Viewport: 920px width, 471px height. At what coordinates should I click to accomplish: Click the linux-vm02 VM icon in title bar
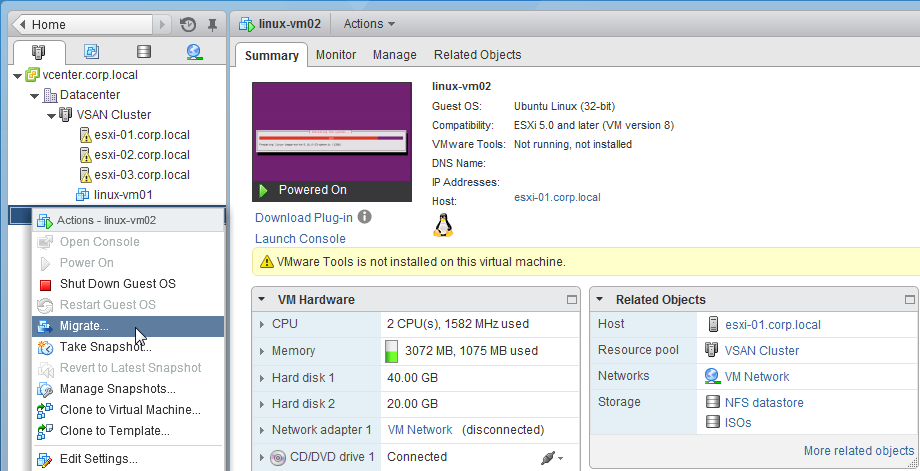pos(247,24)
